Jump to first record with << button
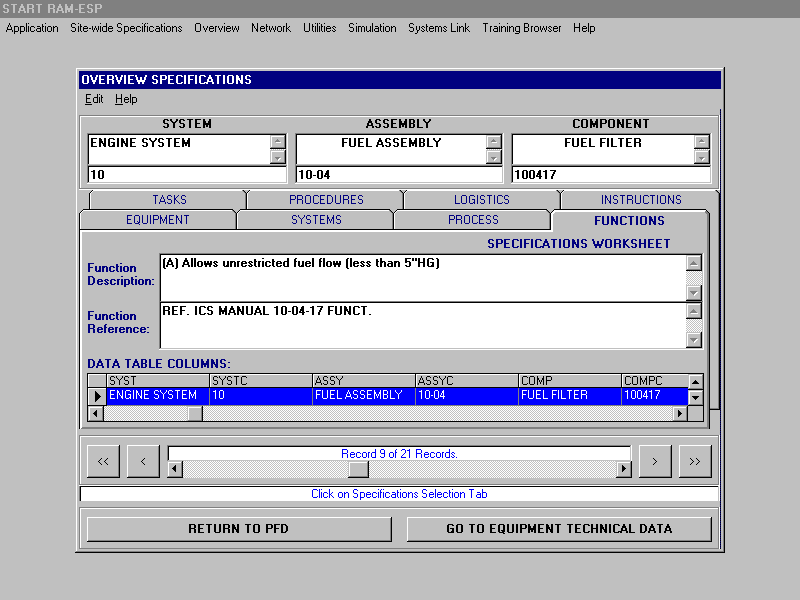 pos(103,461)
